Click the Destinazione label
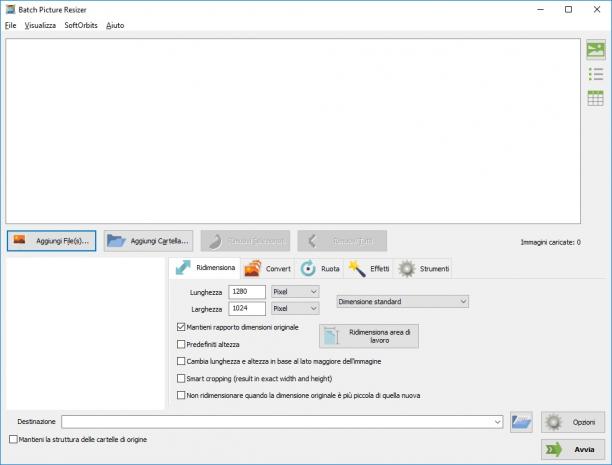 click(36, 422)
